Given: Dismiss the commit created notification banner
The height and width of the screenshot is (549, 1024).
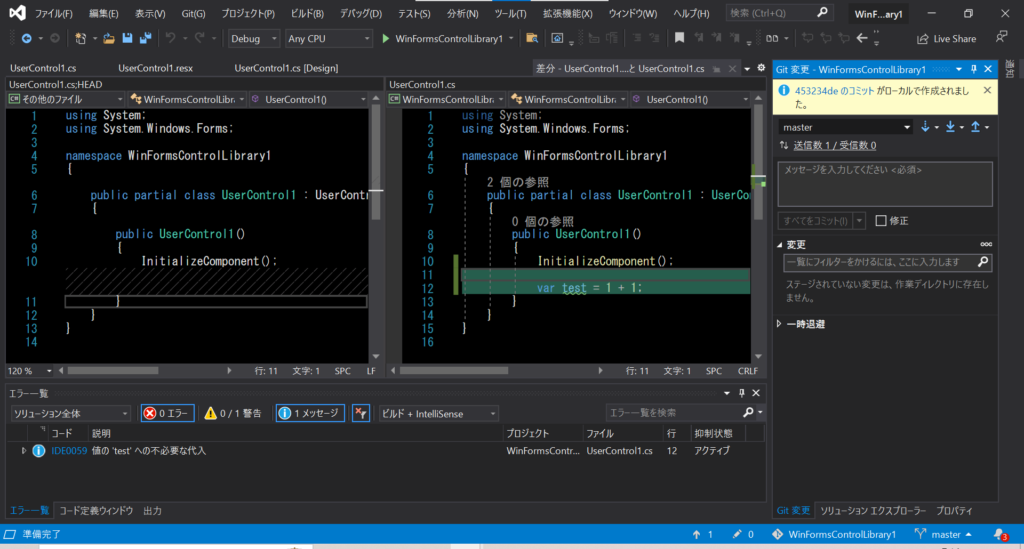Looking at the screenshot, I should tap(987, 91).
